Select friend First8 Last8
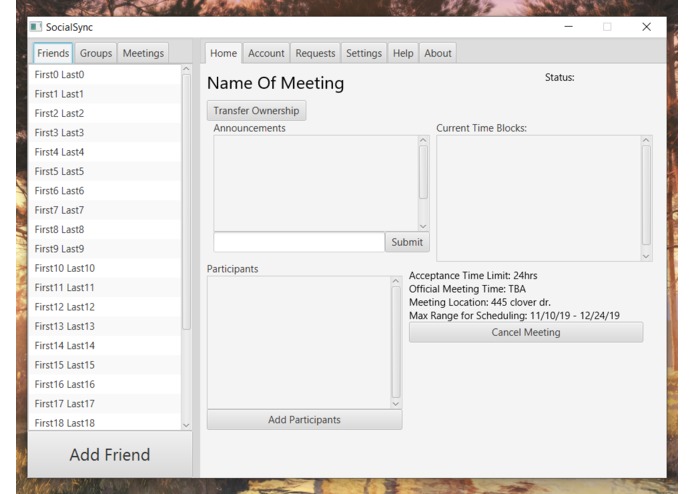The image size is (695, 494). click(105, 229)
